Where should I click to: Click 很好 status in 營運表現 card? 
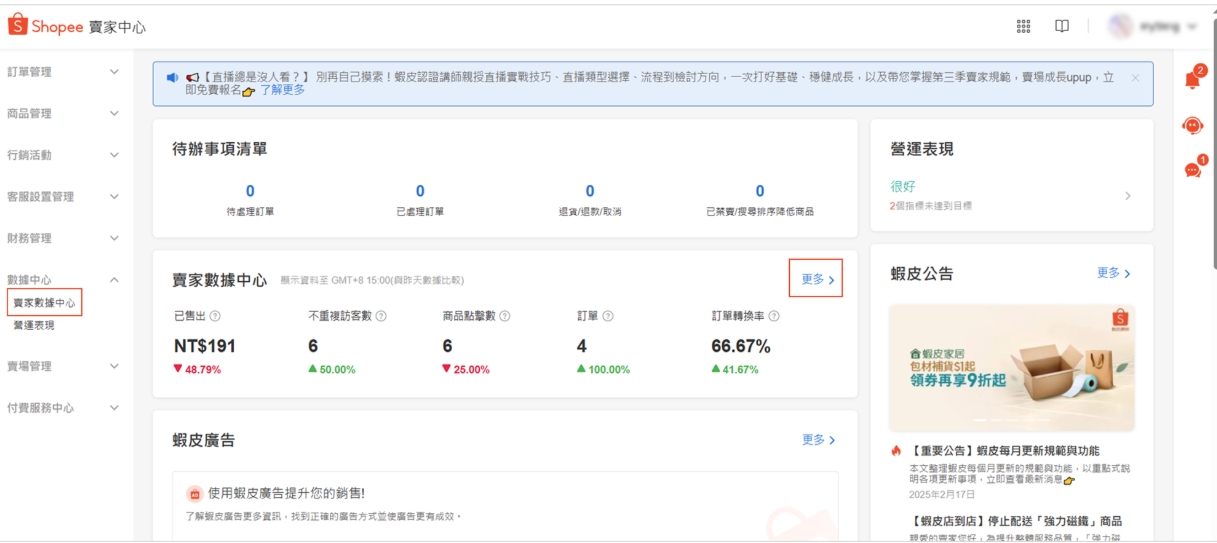tap(903, 186)
